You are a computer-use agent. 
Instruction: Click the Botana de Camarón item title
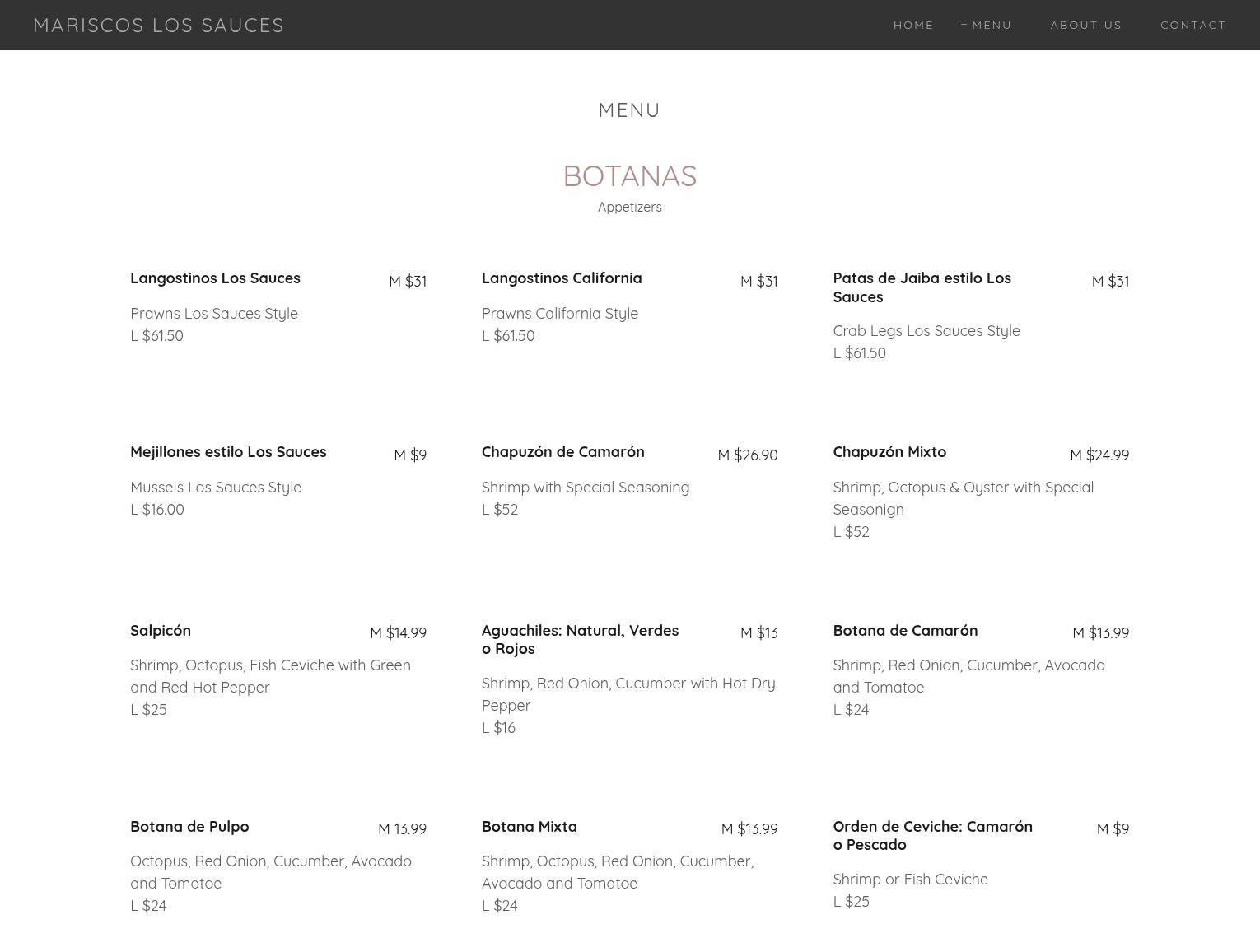(905, 631)
